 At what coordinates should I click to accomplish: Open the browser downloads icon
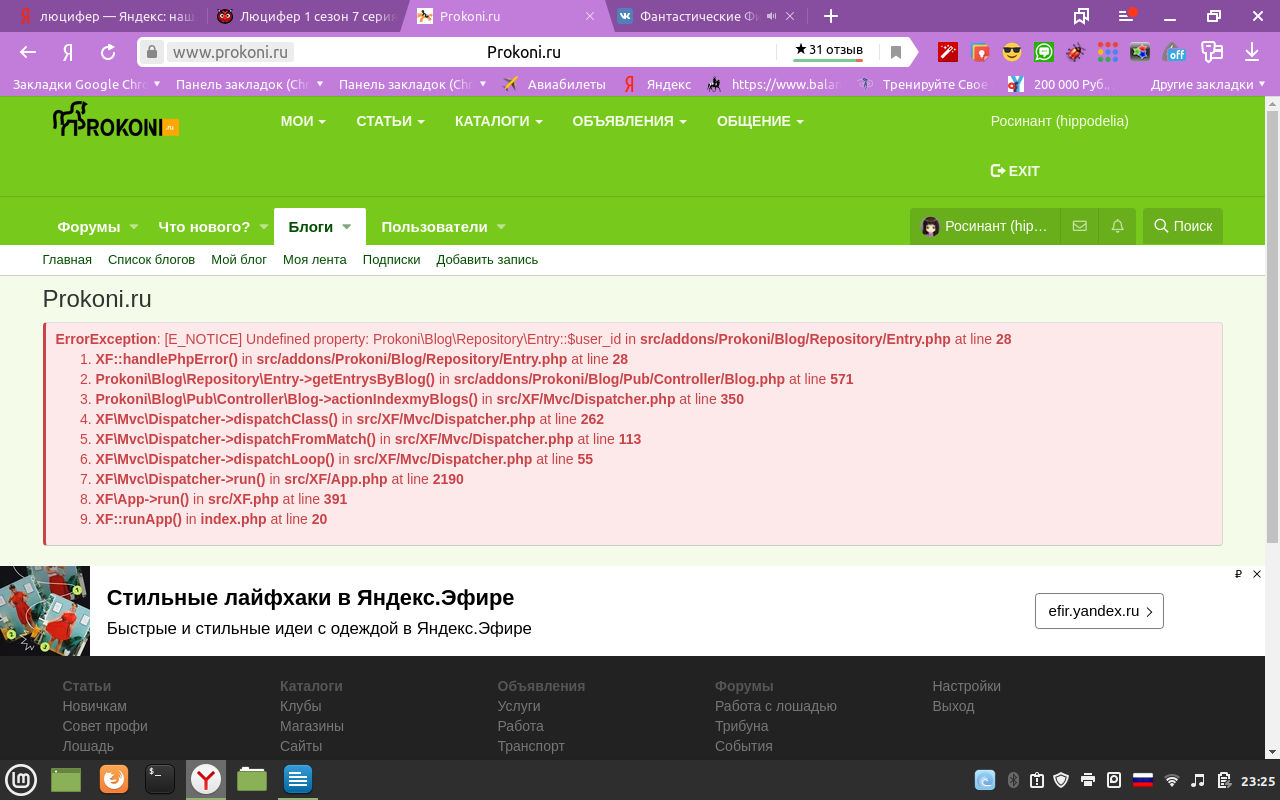click(x=1251, y=50)
